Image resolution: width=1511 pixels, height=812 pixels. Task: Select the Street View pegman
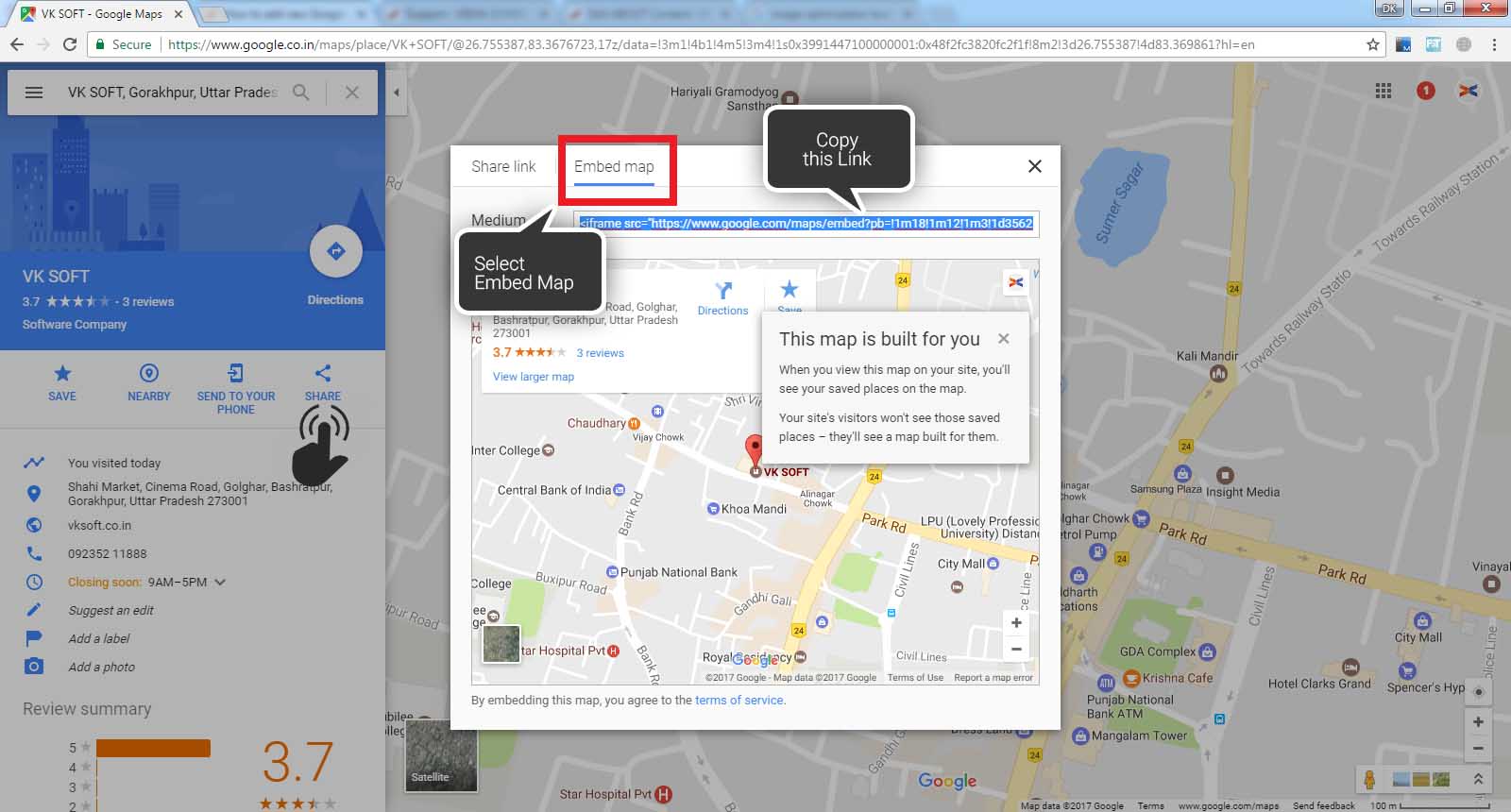coord(1369,779)
